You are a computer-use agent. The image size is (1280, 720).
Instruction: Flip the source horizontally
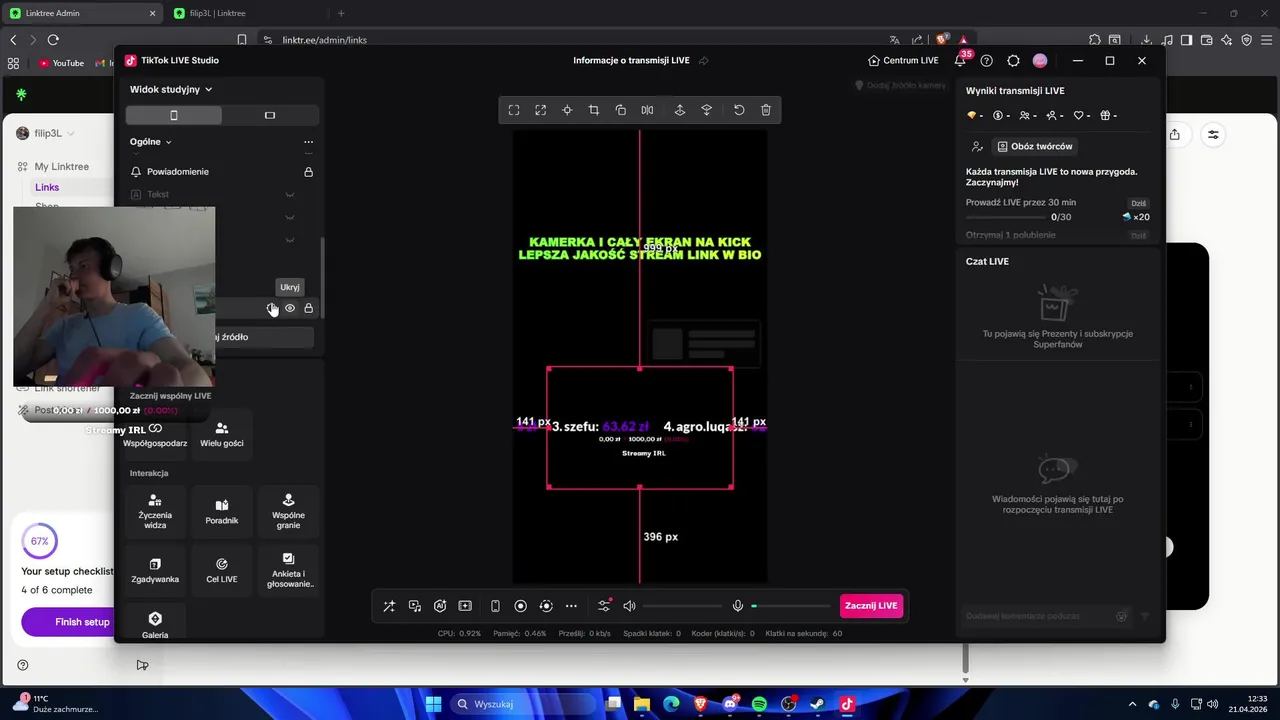point(647,110)
